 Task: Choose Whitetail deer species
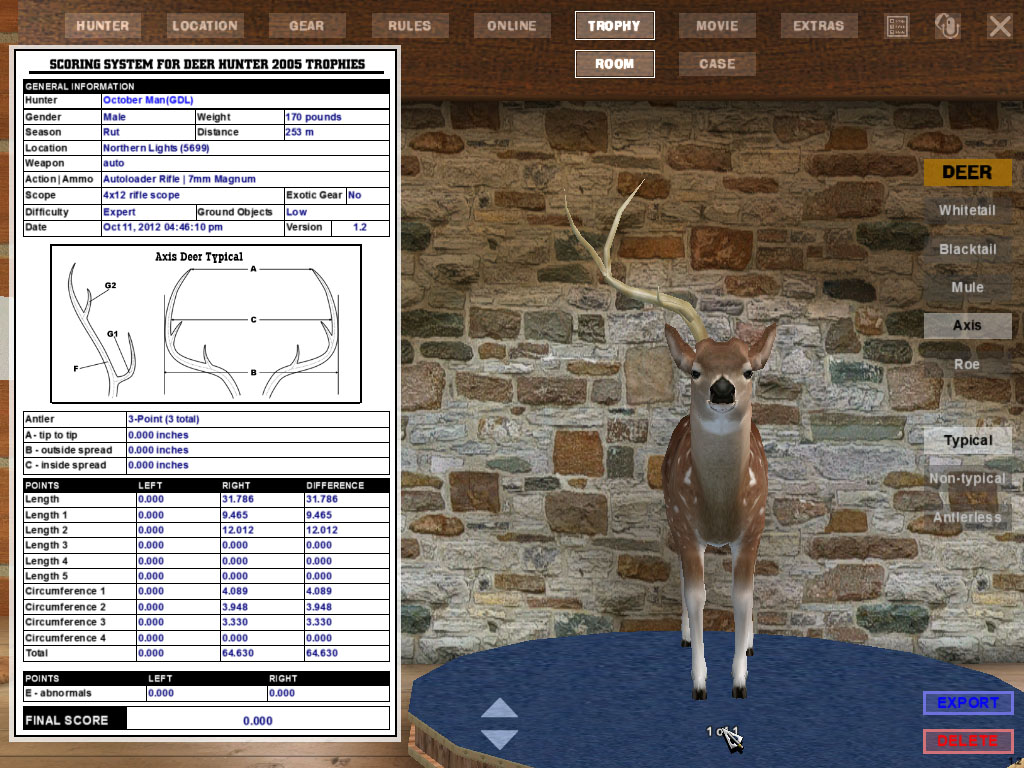(x=967, y=211)
